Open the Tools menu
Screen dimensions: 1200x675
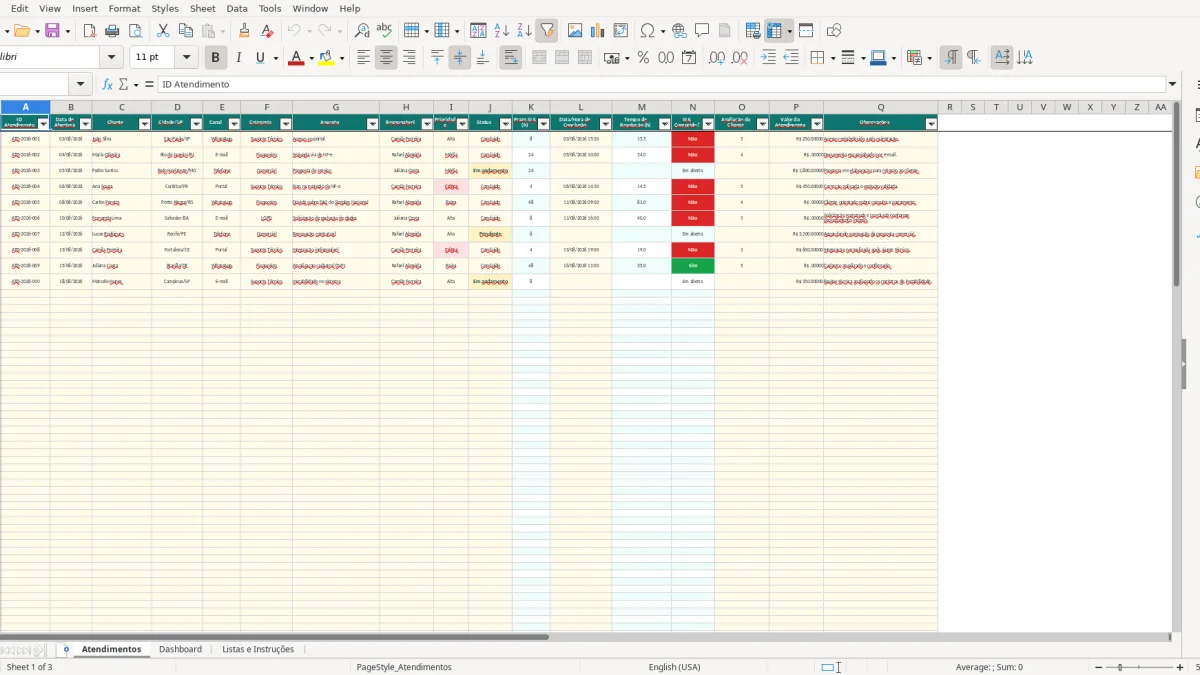[x=270, y=8]
